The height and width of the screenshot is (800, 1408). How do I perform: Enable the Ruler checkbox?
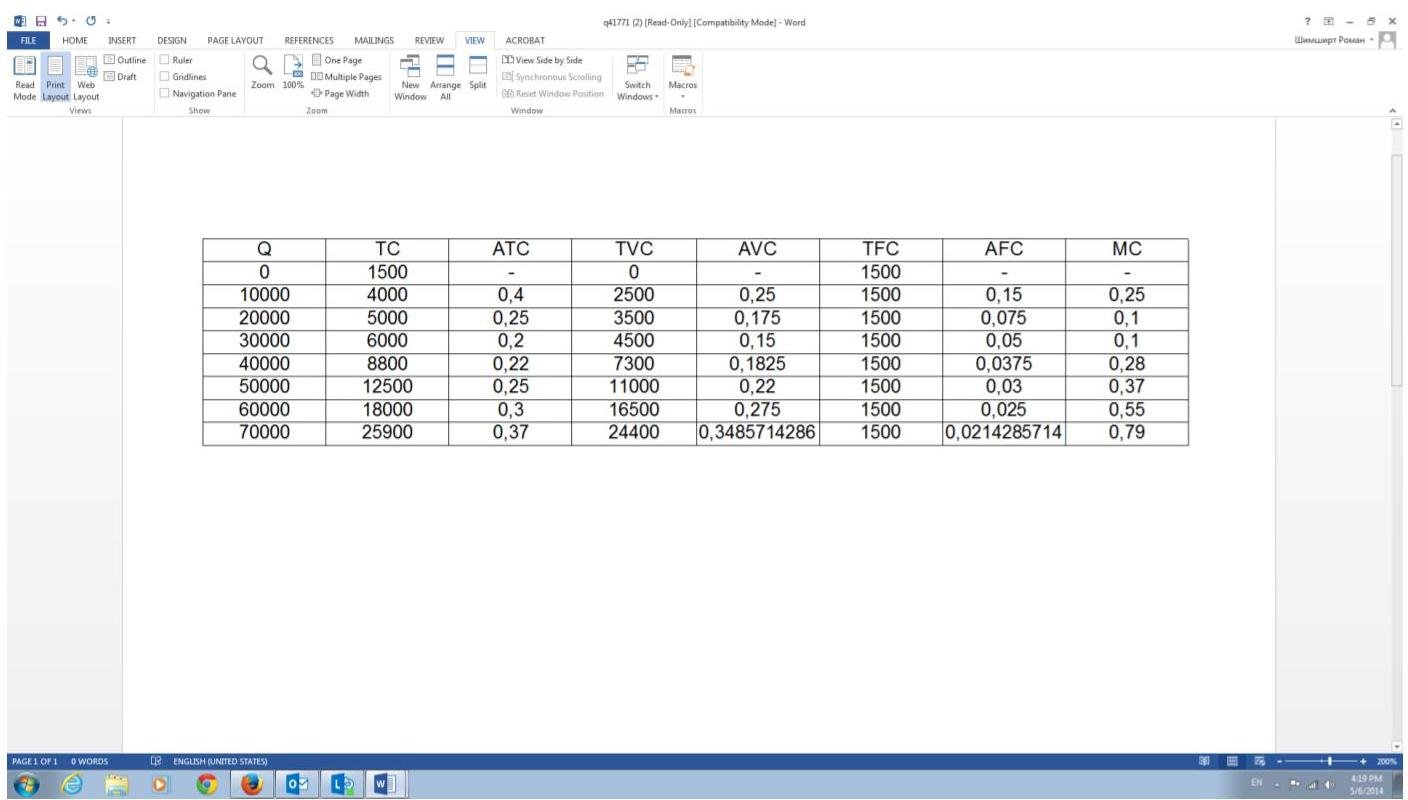(164, 60)
